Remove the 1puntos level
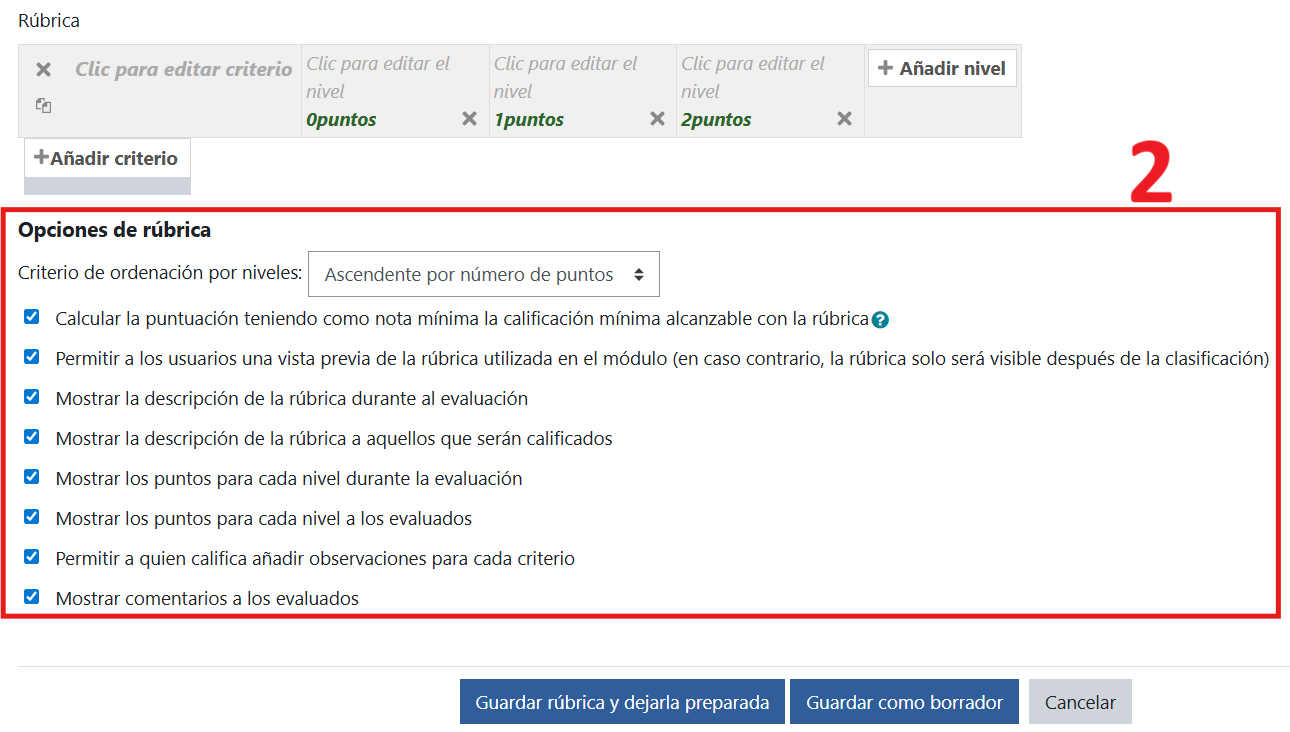 (657, 119)
